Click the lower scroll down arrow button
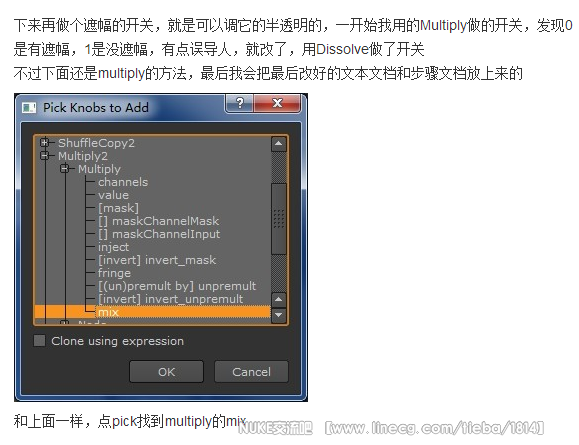579x445 pixels. pos(278,315)
